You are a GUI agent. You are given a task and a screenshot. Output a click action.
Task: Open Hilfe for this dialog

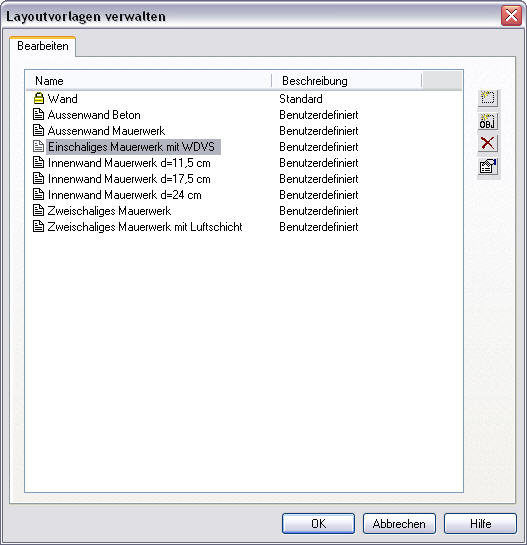(480, 523)
